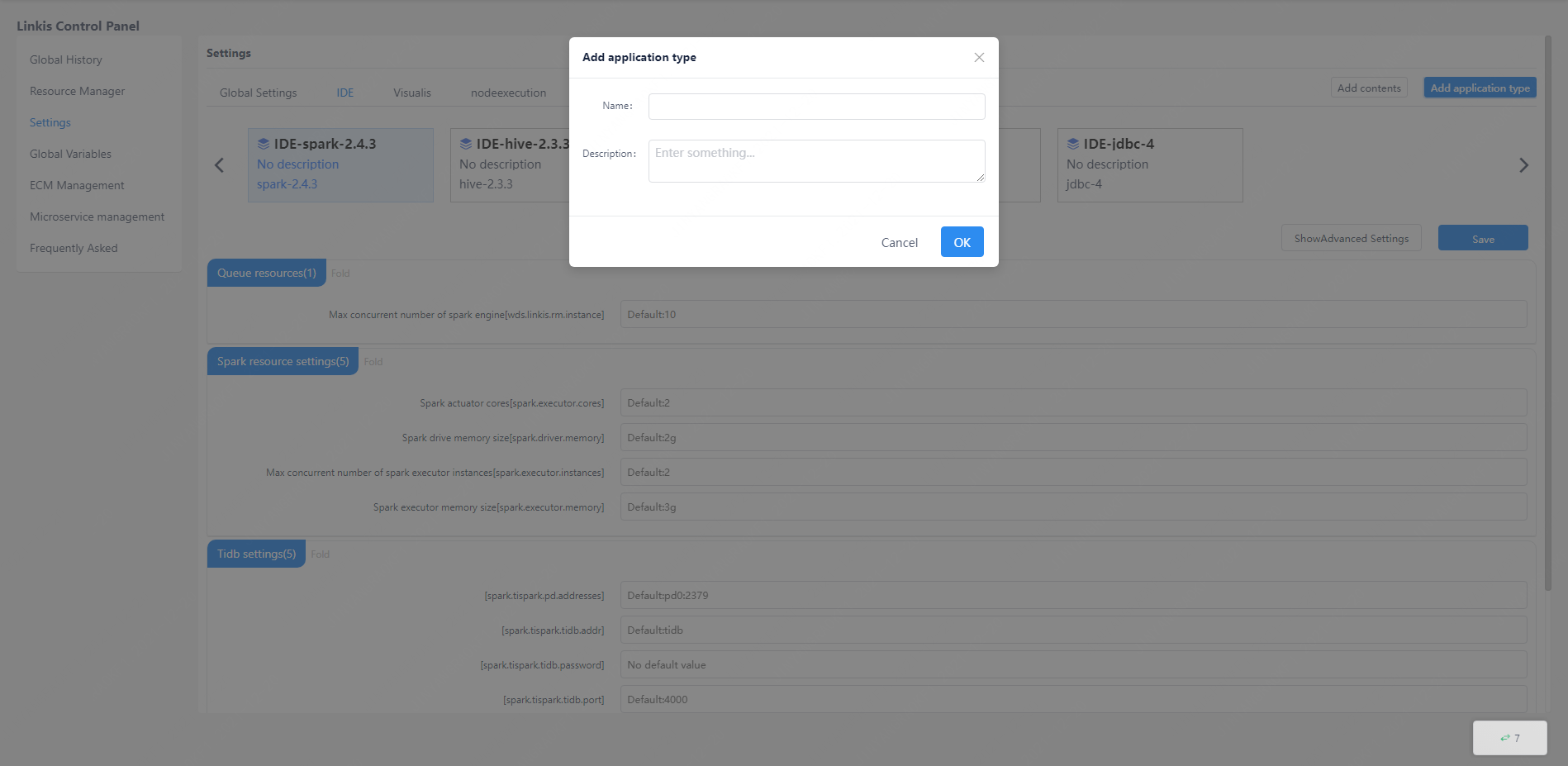The image size is (1568, 766).
Task: Click the green arrow widget at bottom right
Action: [1509, 738]
